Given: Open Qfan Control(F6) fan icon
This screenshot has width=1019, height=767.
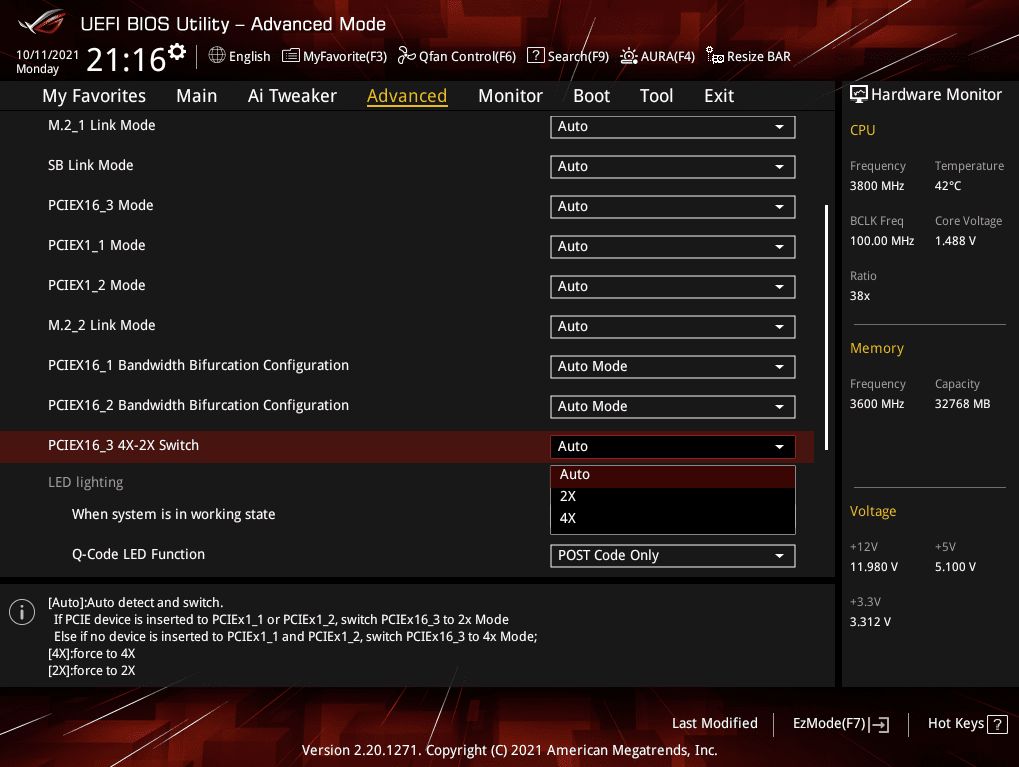Looking at the screenshot, I should point(406,56).
